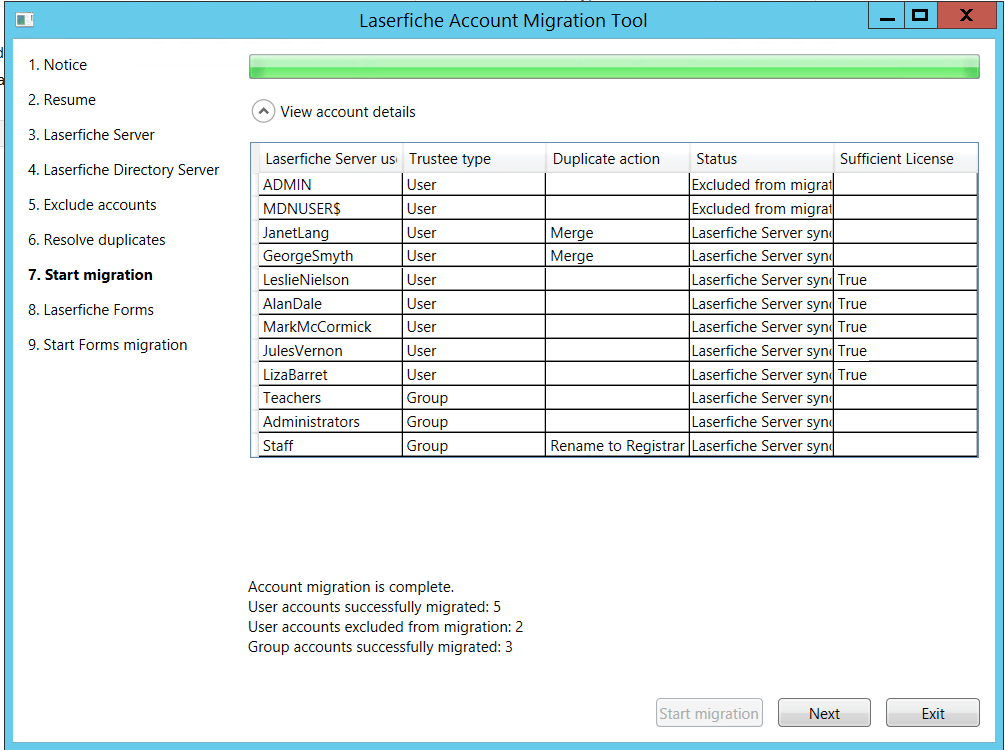Sort by Trustee type column header

pyautogui.click(x=474, y=159)
